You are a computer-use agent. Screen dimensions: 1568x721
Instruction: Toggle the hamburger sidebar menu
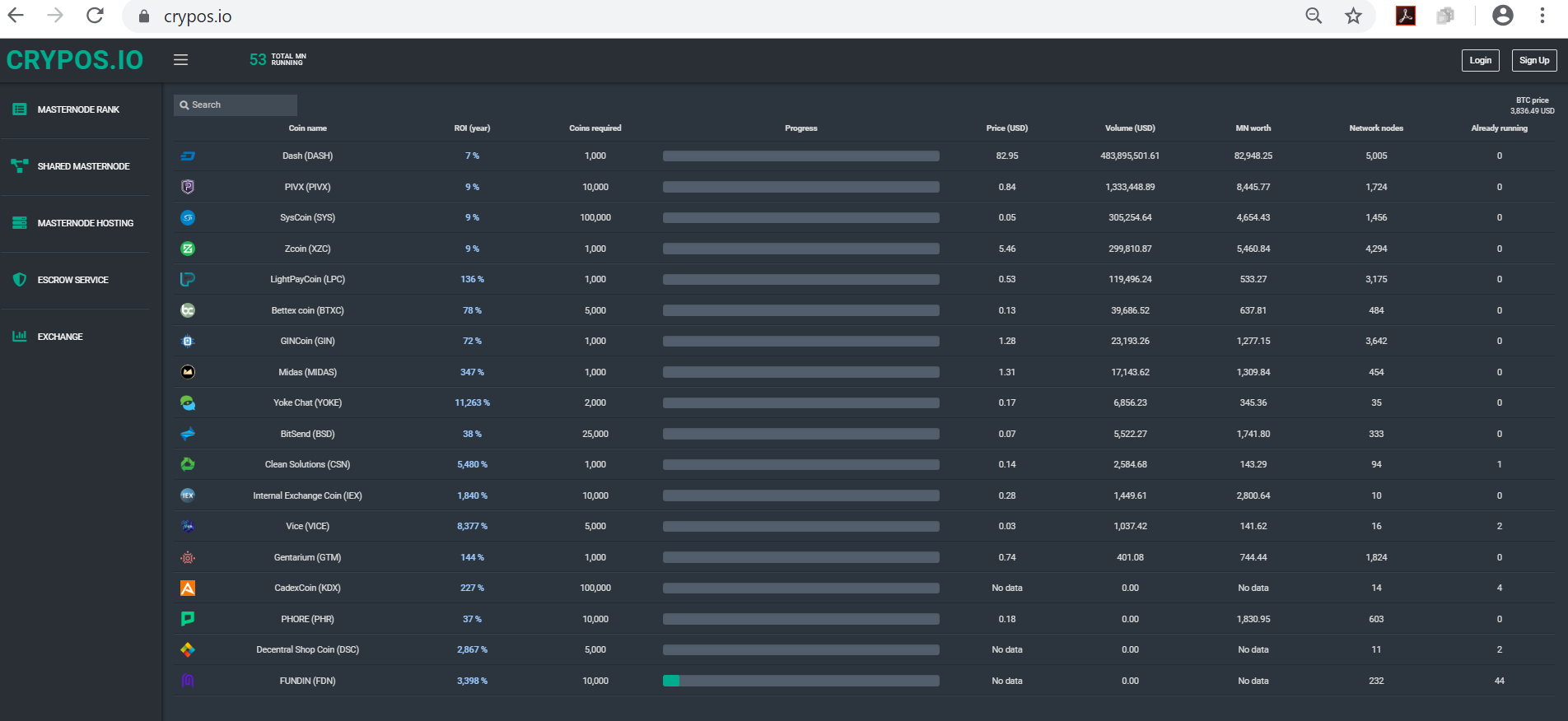click(x=181, y=59)
